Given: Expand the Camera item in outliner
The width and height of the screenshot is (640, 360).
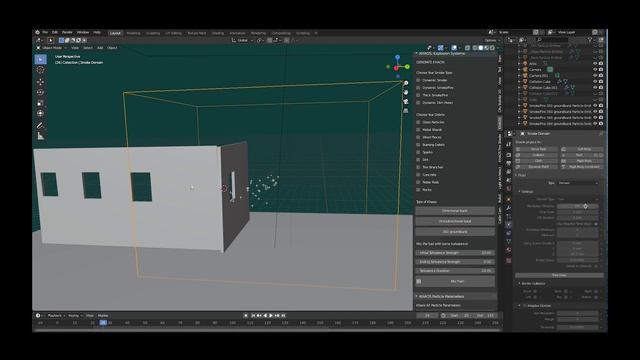Looking at the screenshot, I should (x=519, y=69).
